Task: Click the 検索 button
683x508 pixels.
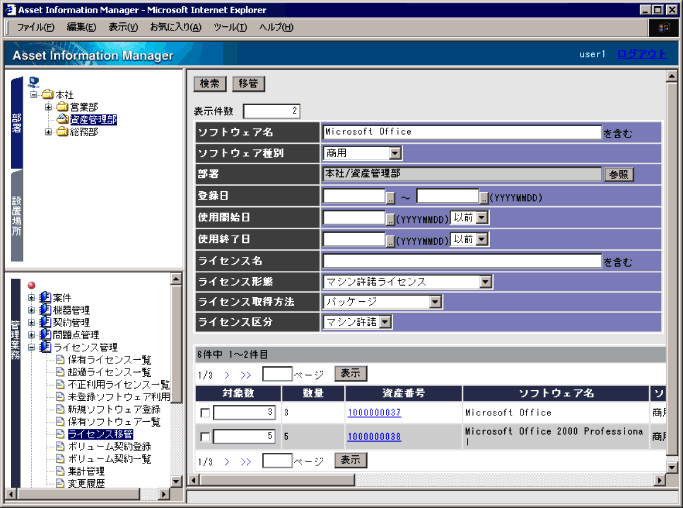Action: (x=210, y=84)
